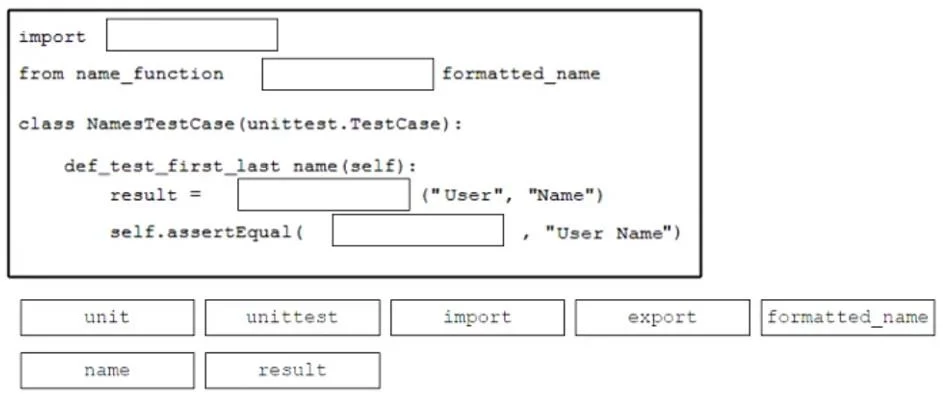The width and height of the screenshot is (943, 394).
Task: Pick the 'name' answer tile
Action: [107, 371]
